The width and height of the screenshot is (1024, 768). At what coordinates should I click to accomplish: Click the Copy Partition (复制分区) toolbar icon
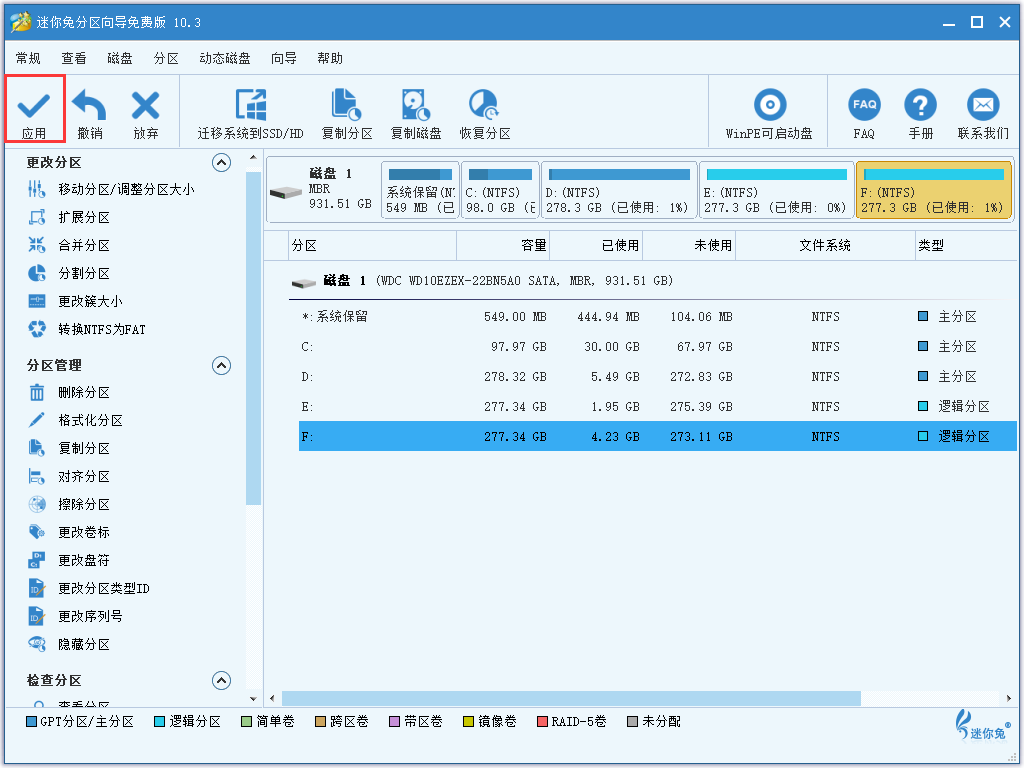coord(346,104)
